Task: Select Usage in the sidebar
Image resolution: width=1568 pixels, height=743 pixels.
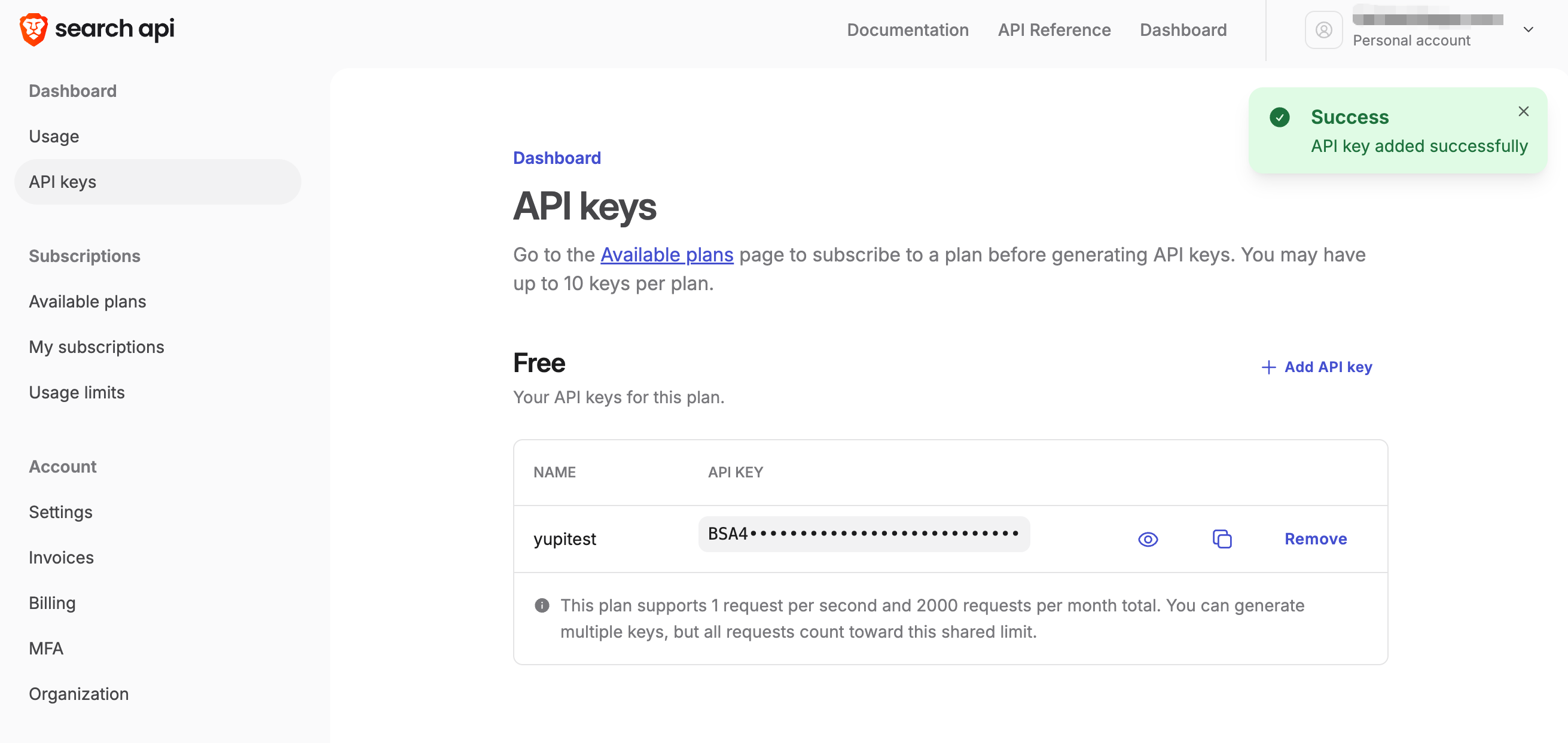Action: tap(54, 136)
